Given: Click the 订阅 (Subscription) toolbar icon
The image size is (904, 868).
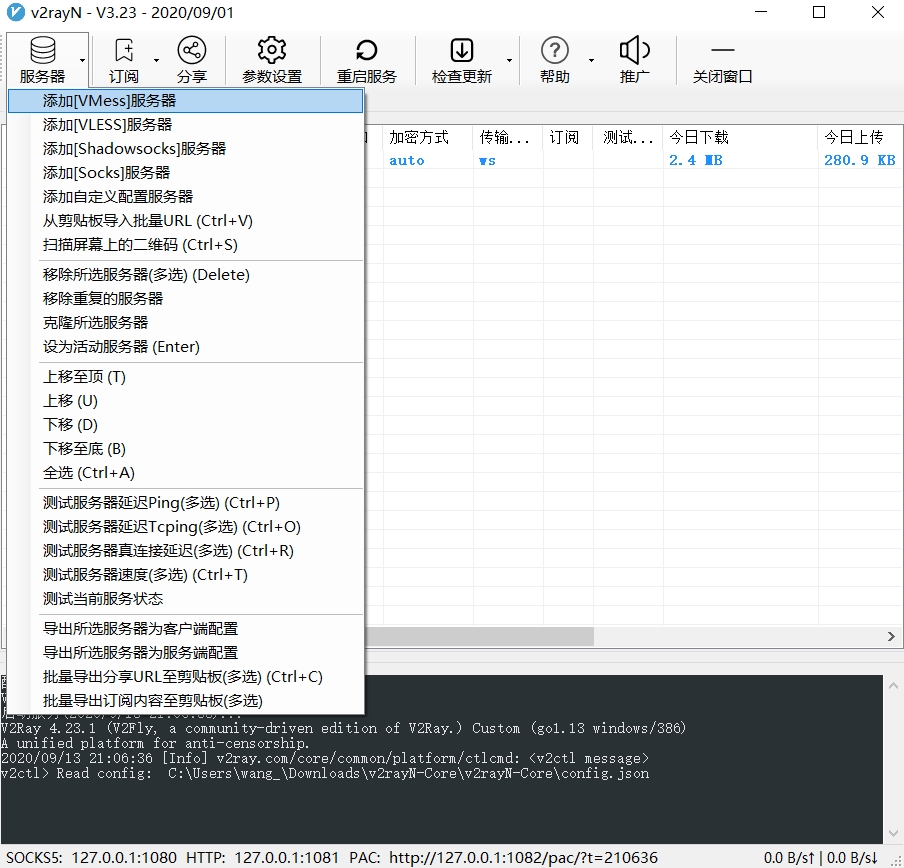Looking at the screenshot, I should 123,60.
